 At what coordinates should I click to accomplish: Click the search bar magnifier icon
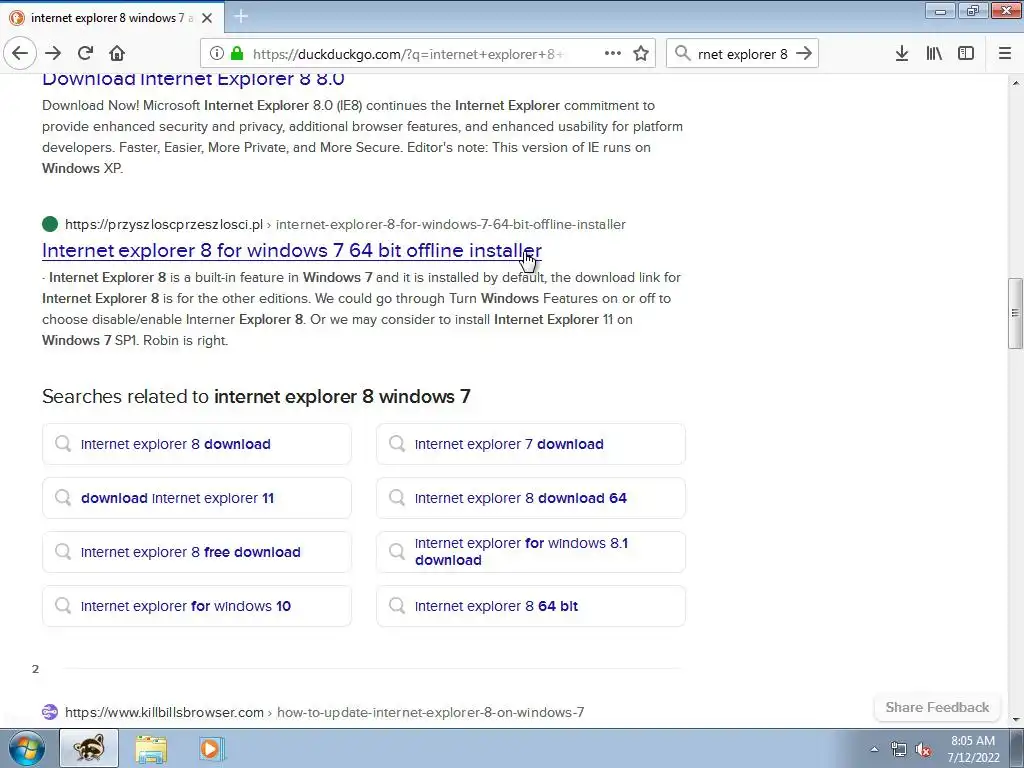(x=682, y=54)
